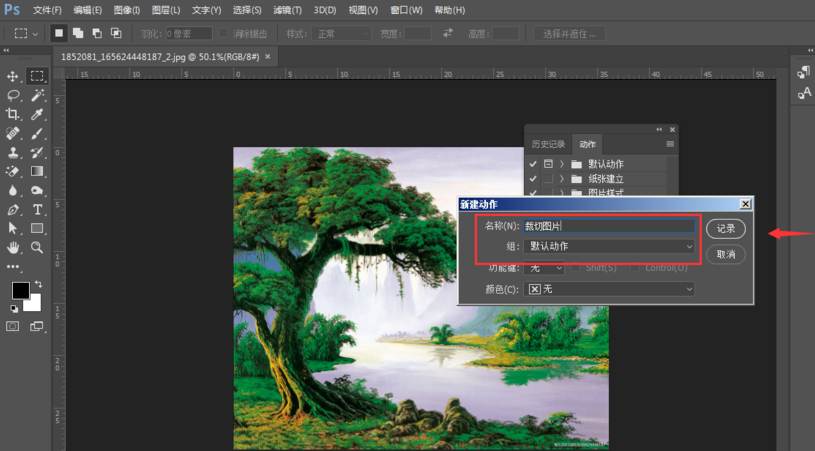Open the 滤镜(T) menu
The width and height of the screenshot is (815, 451).
click(288, 10)
